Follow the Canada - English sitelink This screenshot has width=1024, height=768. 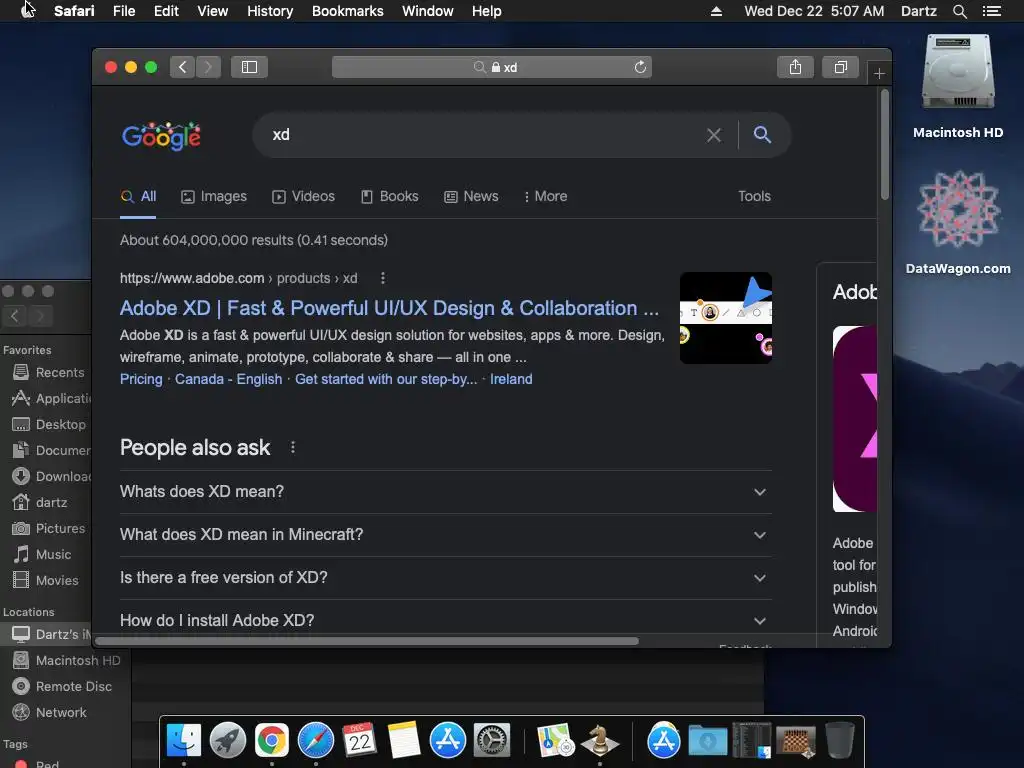229,379
